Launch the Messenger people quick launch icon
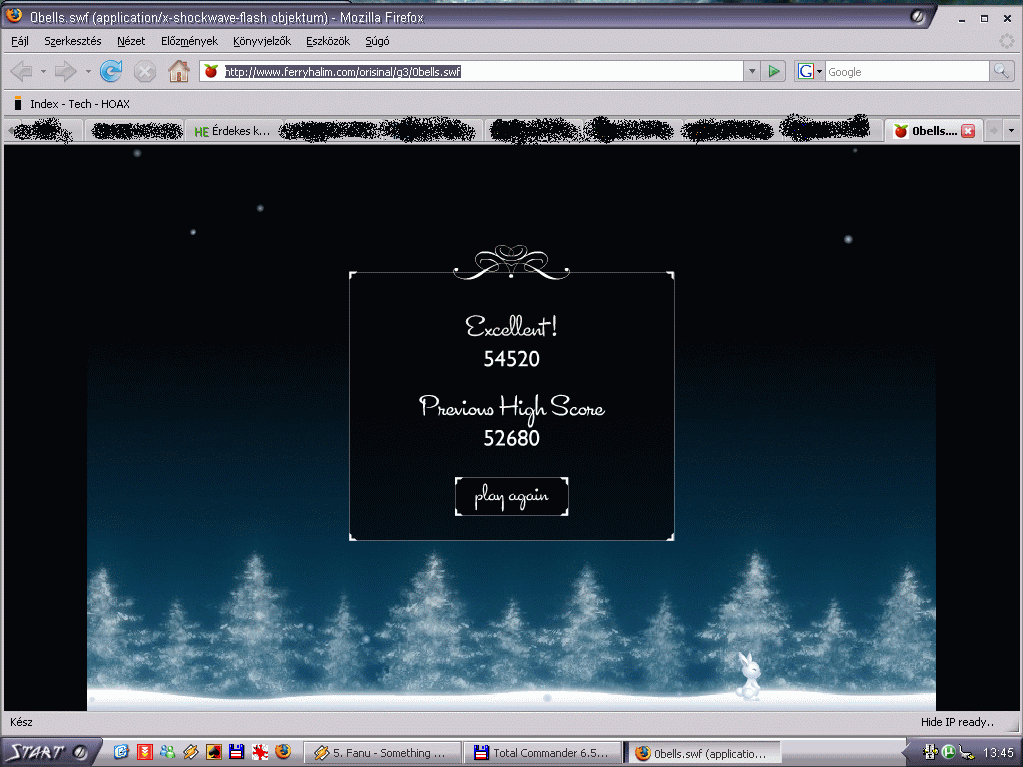1023x767 pixels. click(x=168, y=752)
